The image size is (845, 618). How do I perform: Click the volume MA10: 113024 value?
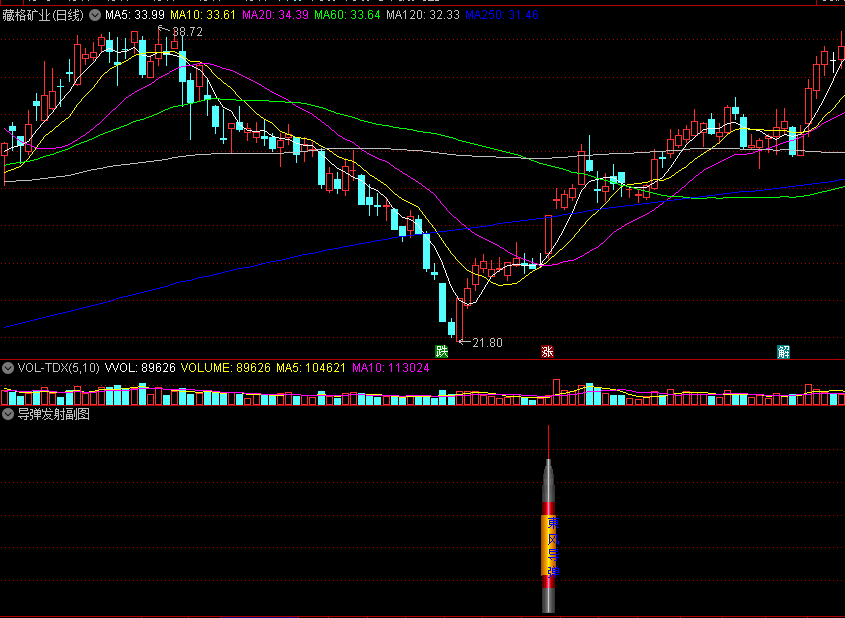391,368
